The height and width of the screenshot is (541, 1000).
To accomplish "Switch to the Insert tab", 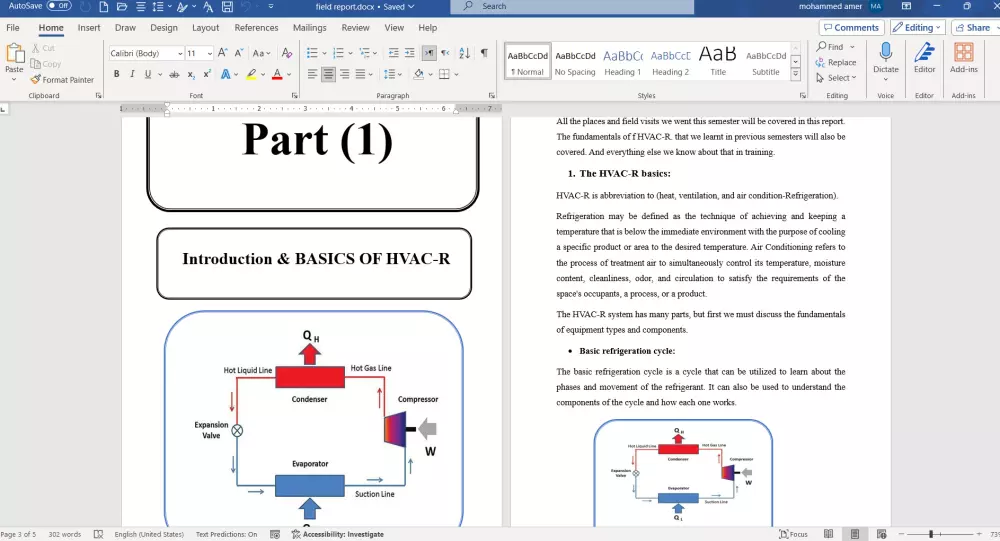I will [89, 27].
